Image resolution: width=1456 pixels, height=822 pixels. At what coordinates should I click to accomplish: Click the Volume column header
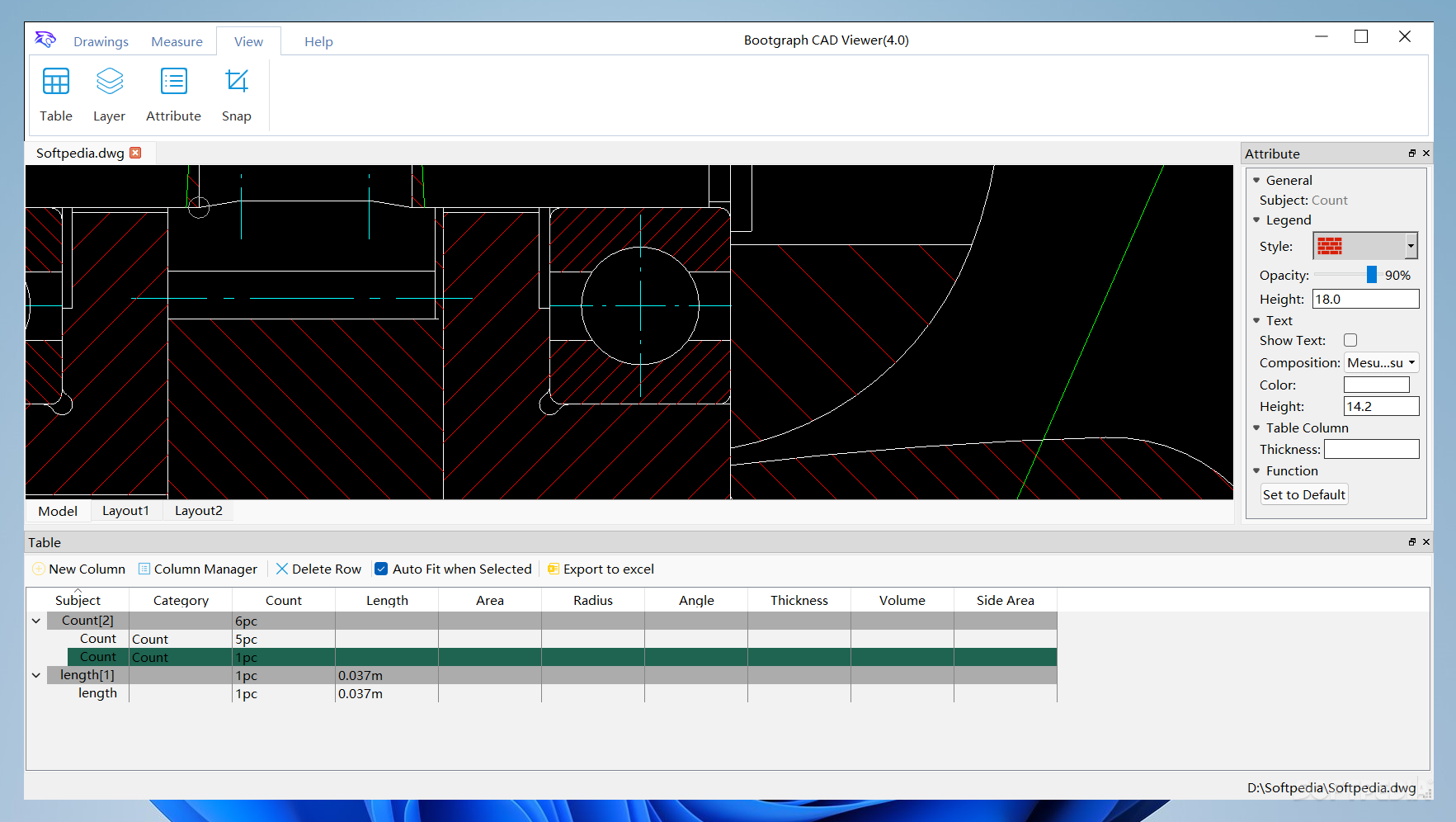coord(902,600)
